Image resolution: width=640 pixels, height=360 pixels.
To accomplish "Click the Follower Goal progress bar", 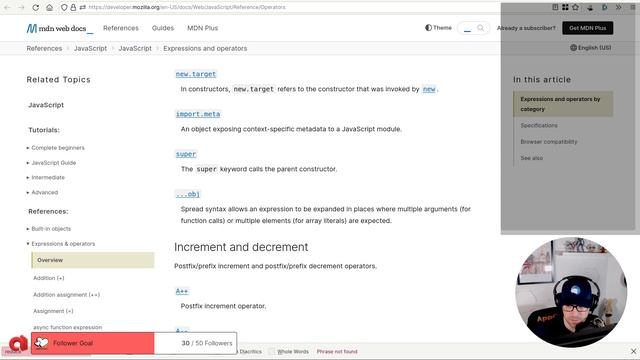I will 134,343.
